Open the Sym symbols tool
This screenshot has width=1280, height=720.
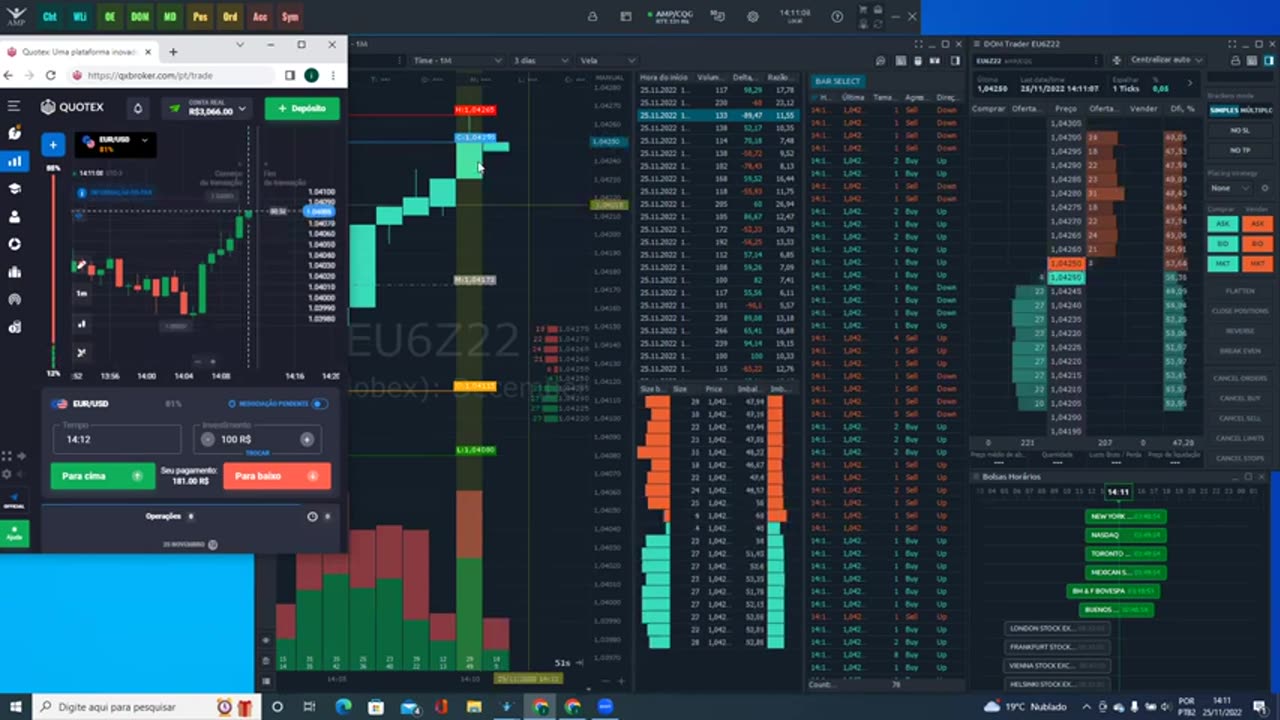(x=290, y=16)
